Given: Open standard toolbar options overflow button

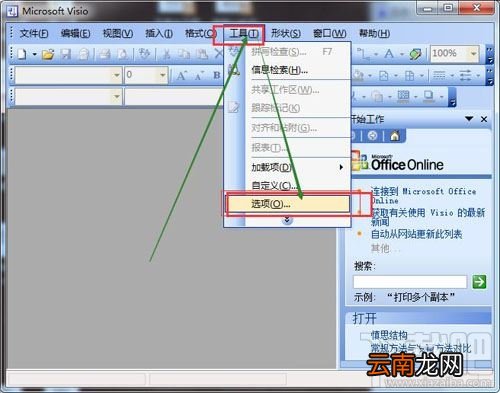Looking at the screenshot, I should tap(490, 55).
